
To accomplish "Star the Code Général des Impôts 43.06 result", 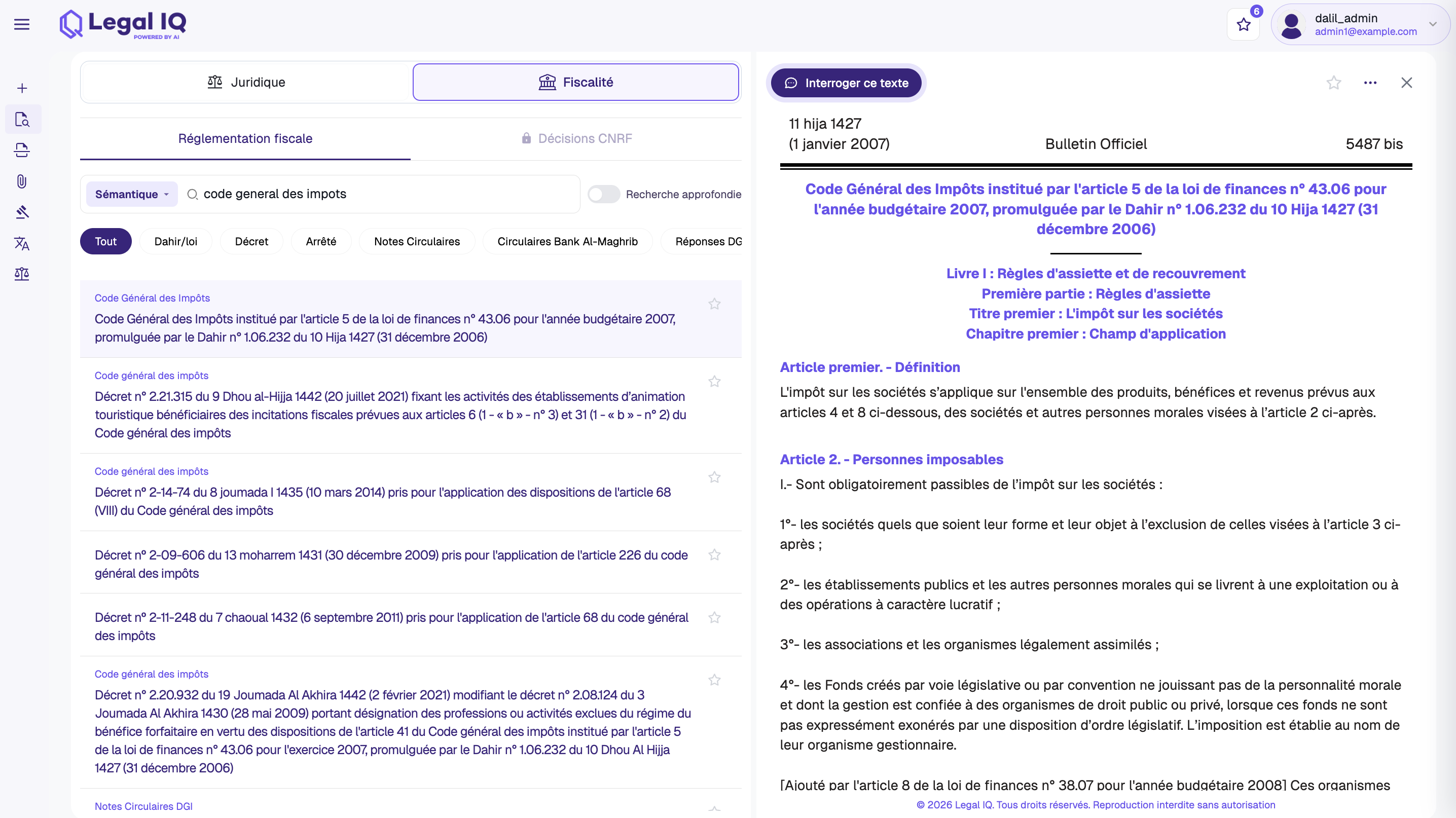I will (x=714, y=304).
